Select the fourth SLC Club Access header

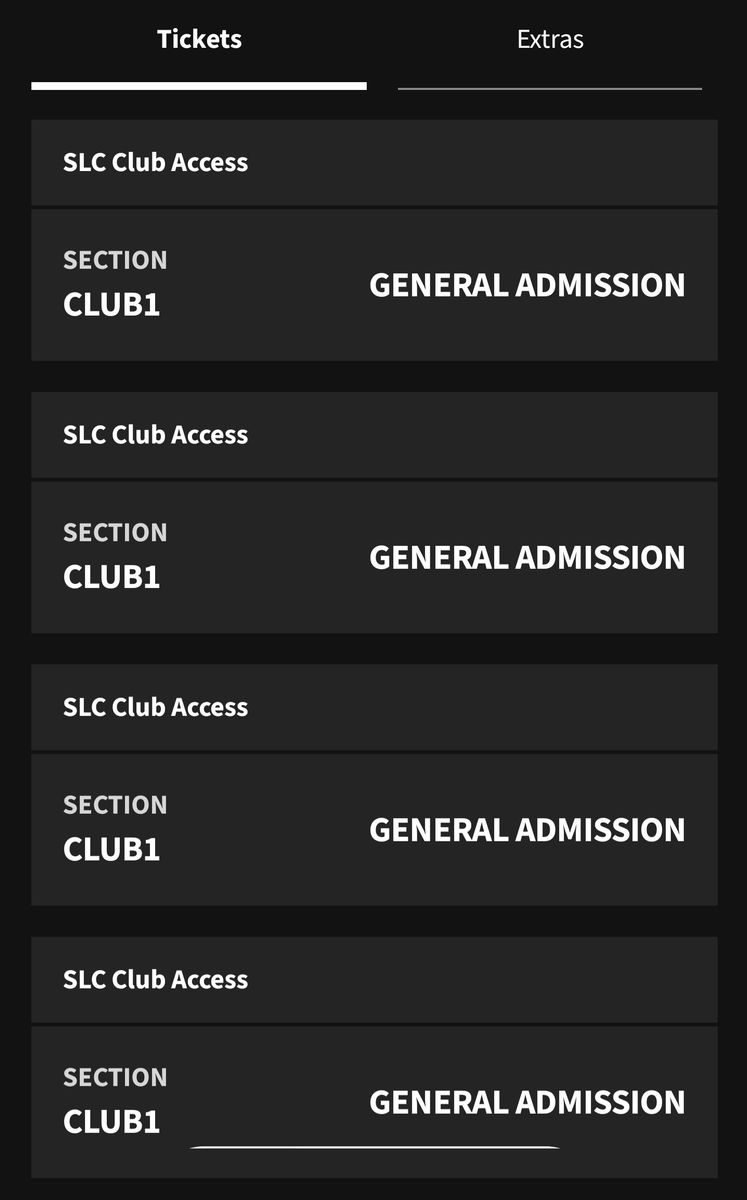pos(374,980)
